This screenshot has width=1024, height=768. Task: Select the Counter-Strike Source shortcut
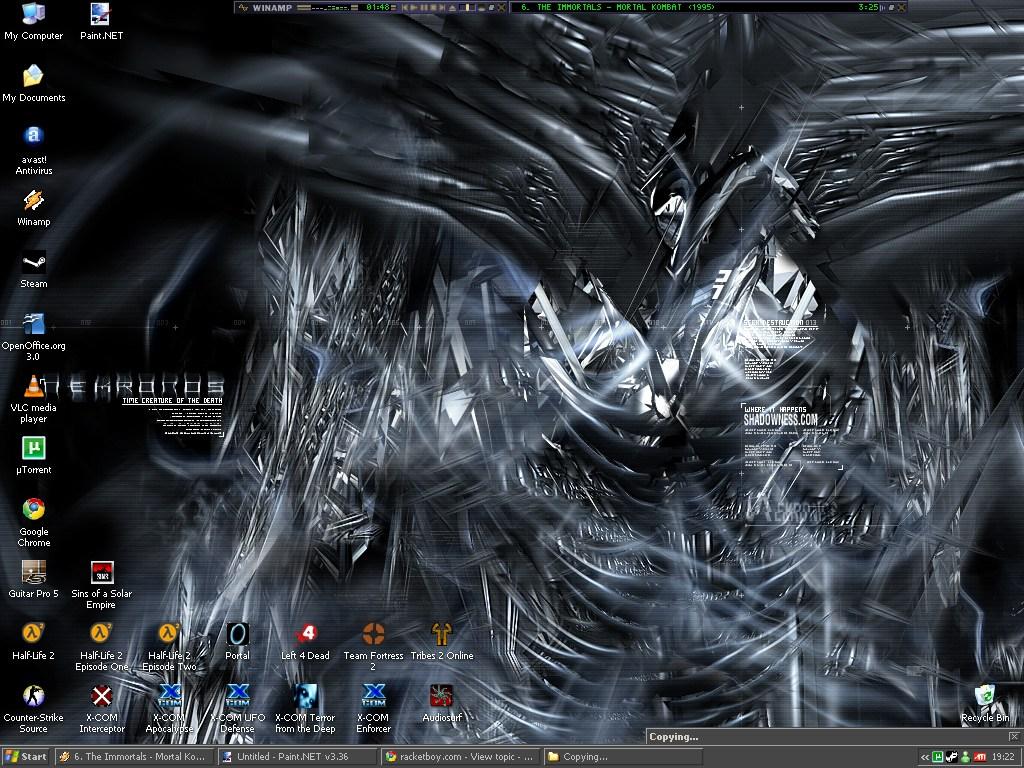[x=33, y=709]
